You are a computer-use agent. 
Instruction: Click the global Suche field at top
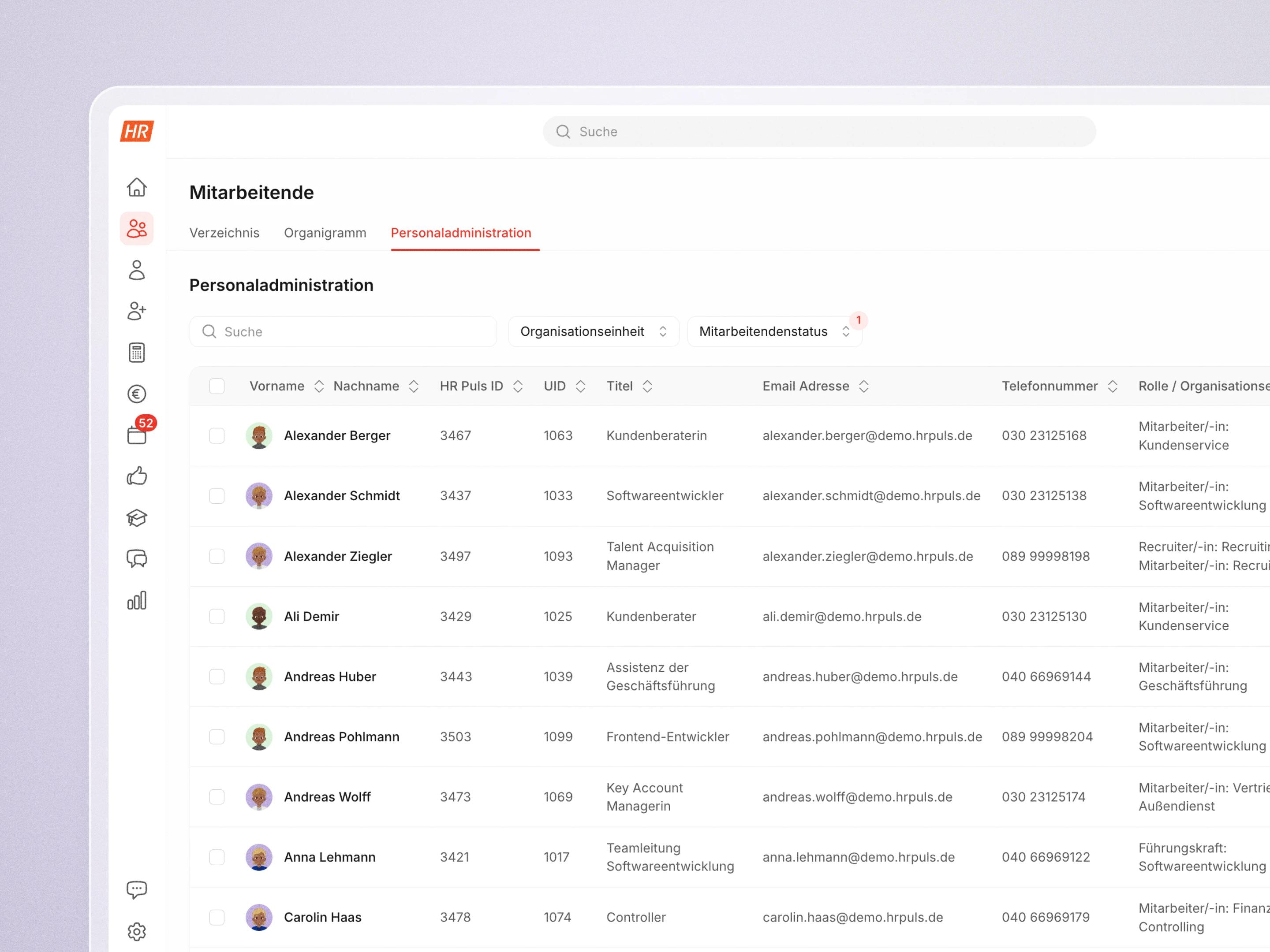[x=819, y=131]
